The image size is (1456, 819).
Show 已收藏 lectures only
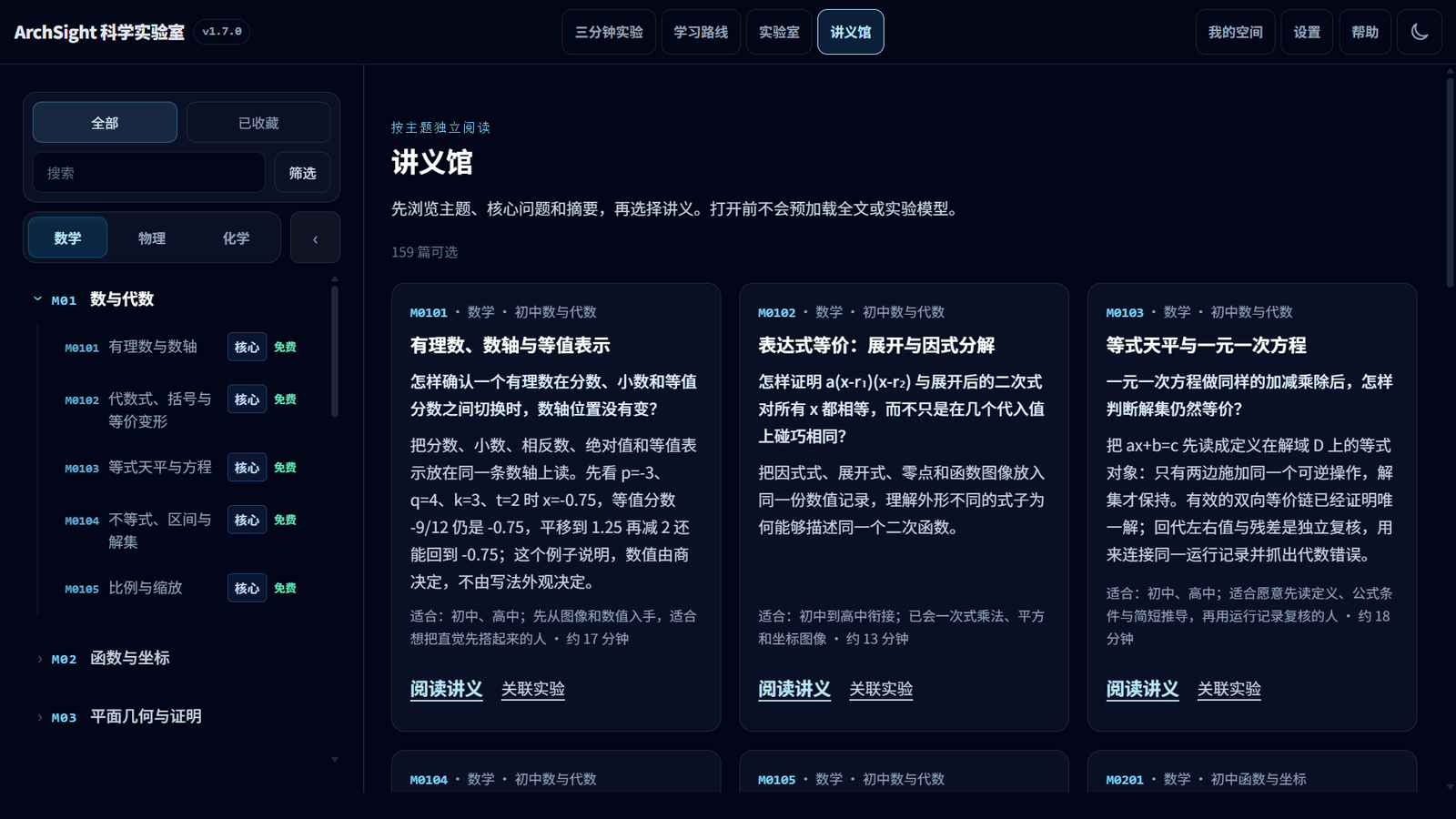258,122
